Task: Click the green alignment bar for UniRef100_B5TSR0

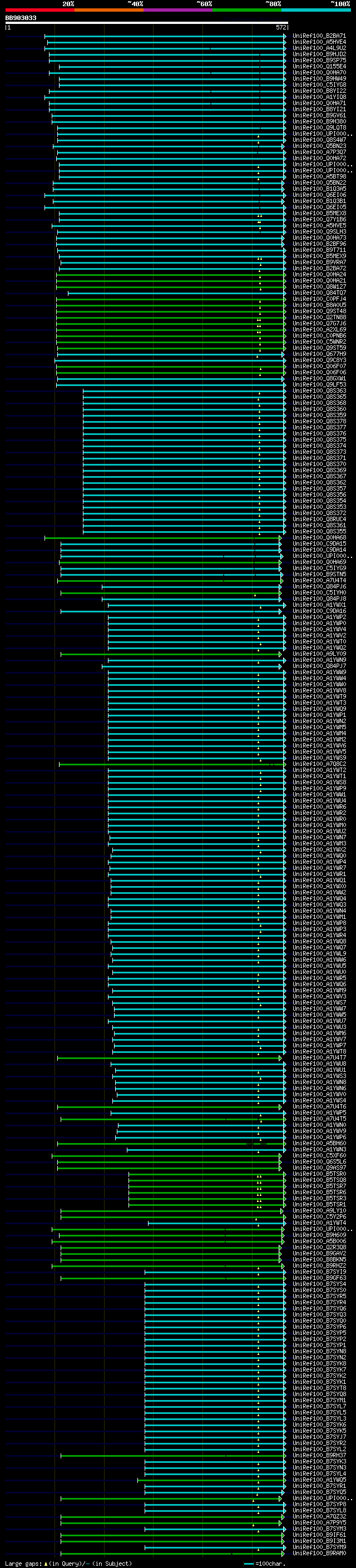Action: (207, 1174)
